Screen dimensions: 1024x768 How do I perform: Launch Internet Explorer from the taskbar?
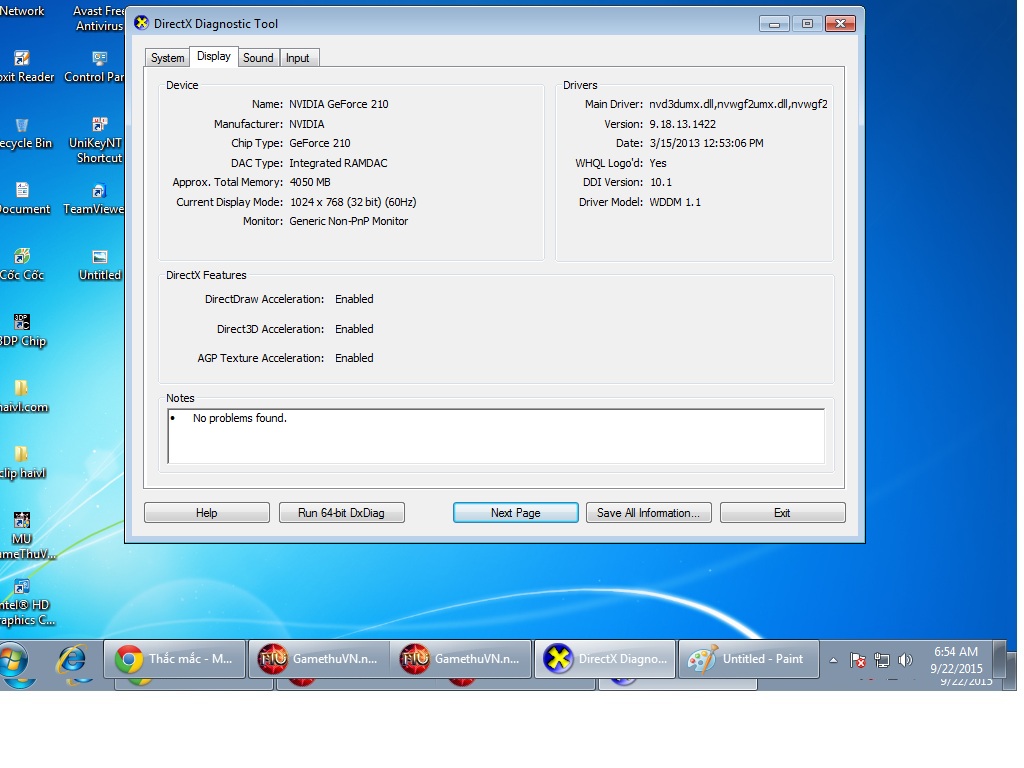click(71, 660)
